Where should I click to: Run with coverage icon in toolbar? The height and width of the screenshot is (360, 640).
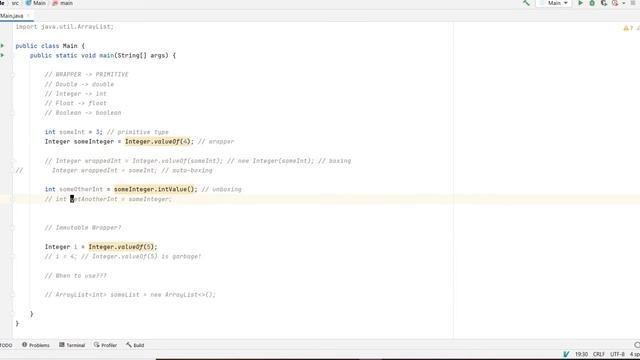pyautogui.click(x=604, y=3)
